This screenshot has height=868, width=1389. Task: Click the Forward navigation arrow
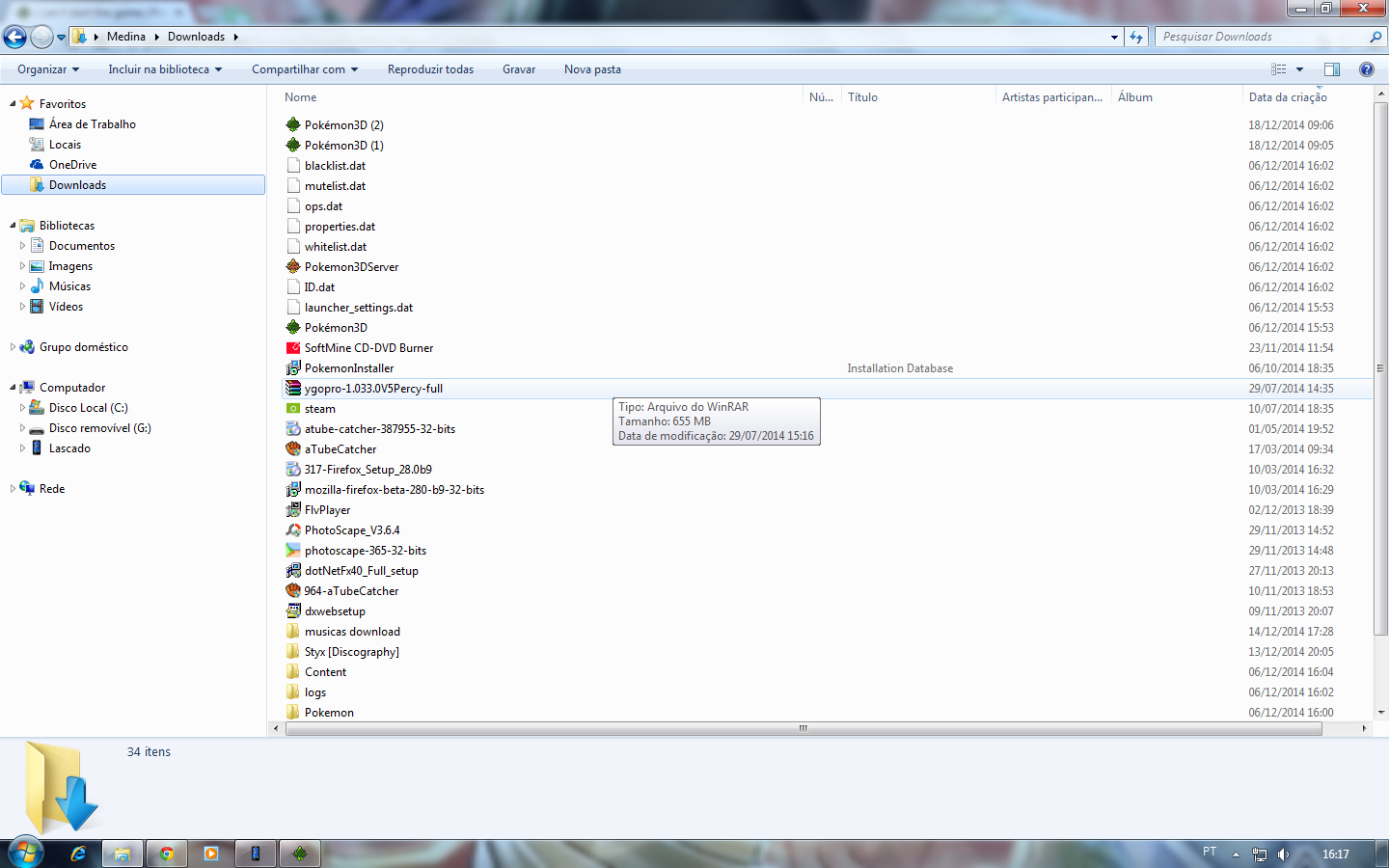tap(41, 37)
